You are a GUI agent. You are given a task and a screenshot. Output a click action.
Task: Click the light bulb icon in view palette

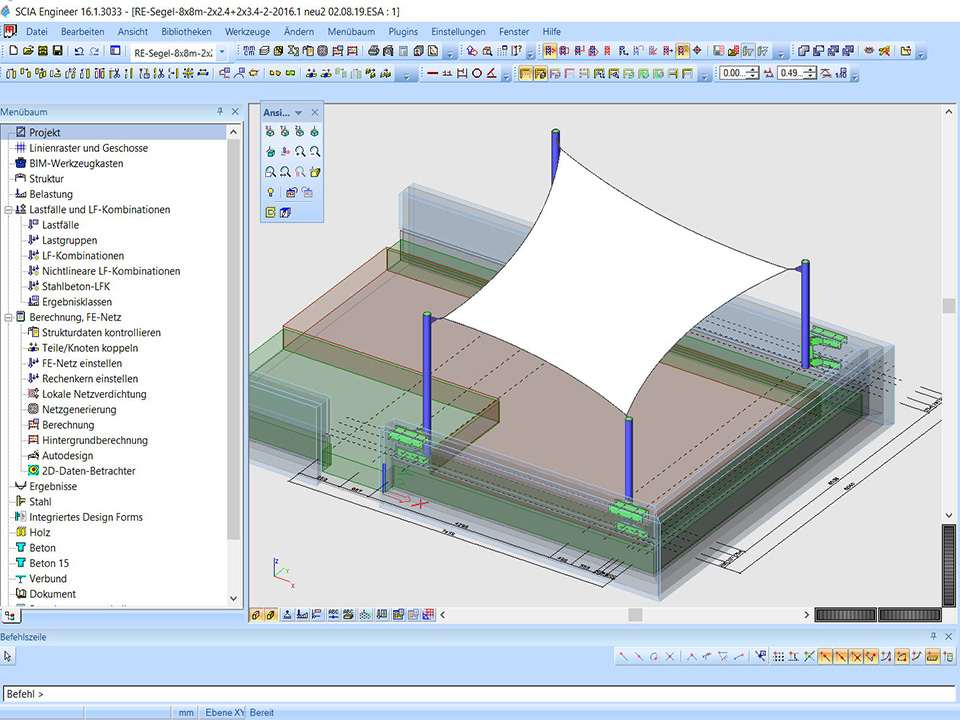click(x=270, y=192)
